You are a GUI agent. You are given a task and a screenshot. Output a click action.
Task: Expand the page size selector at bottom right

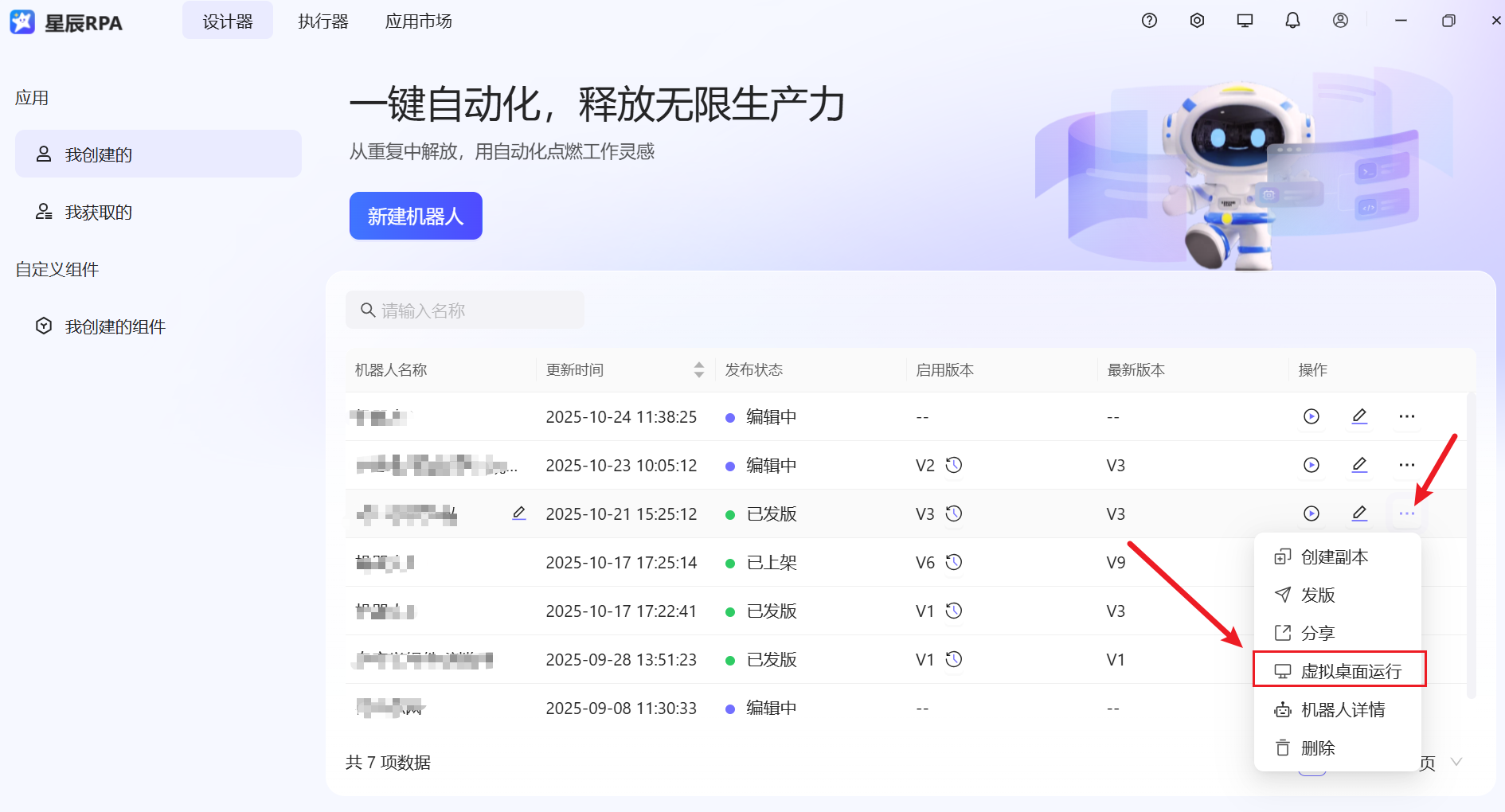(1456, 762)
